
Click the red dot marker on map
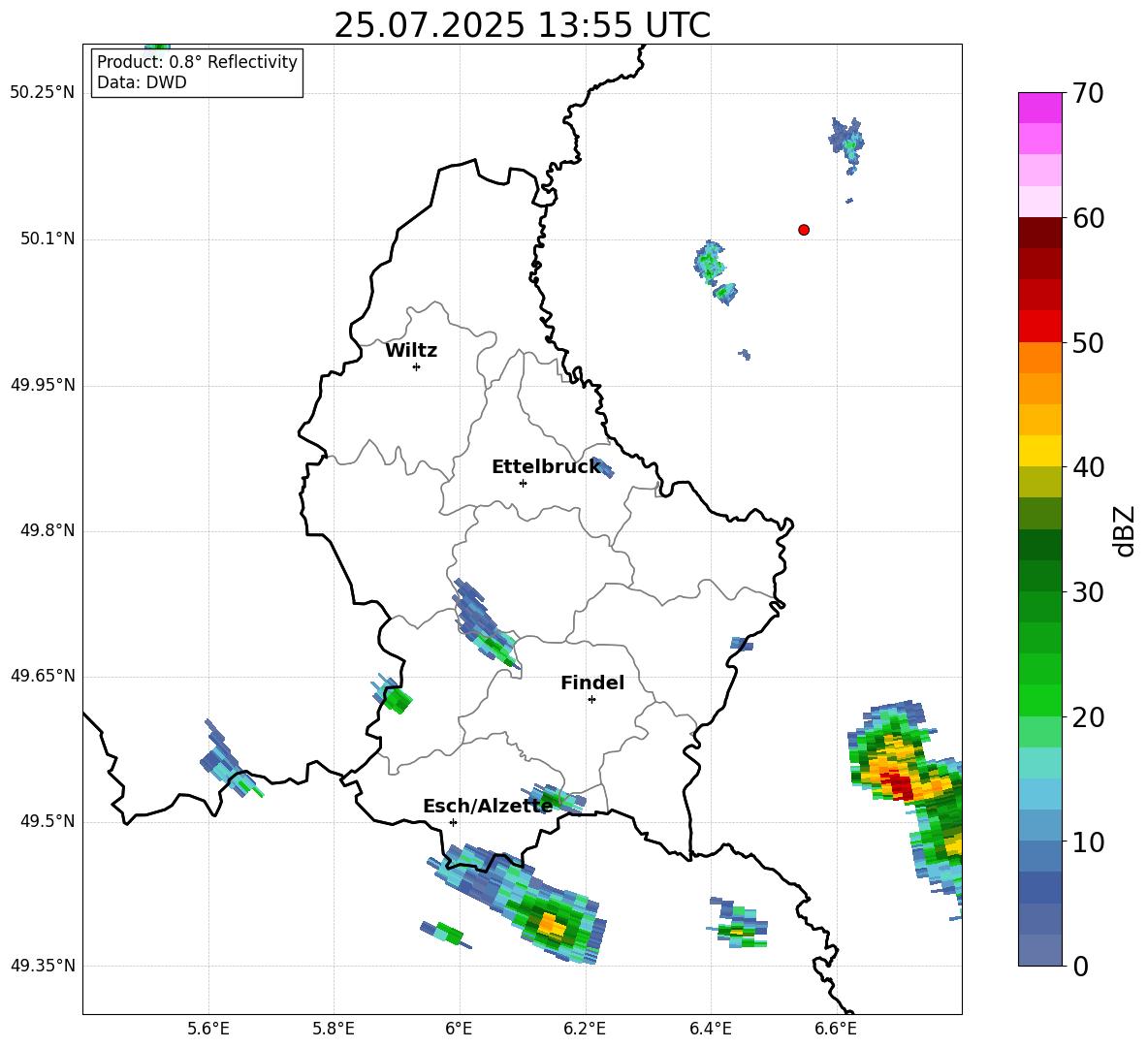[x=803, y=230]
